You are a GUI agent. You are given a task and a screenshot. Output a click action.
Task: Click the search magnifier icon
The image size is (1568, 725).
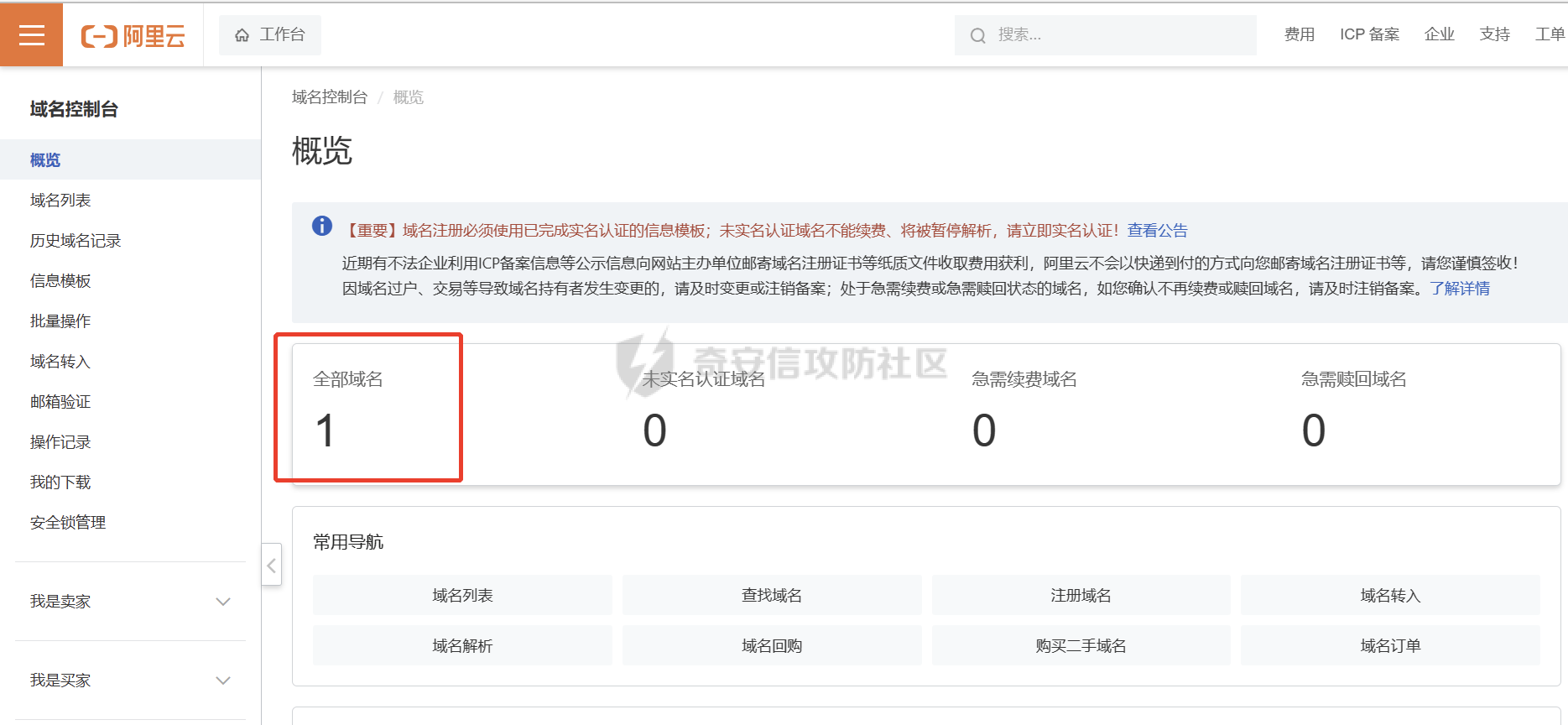coord(977,35)
